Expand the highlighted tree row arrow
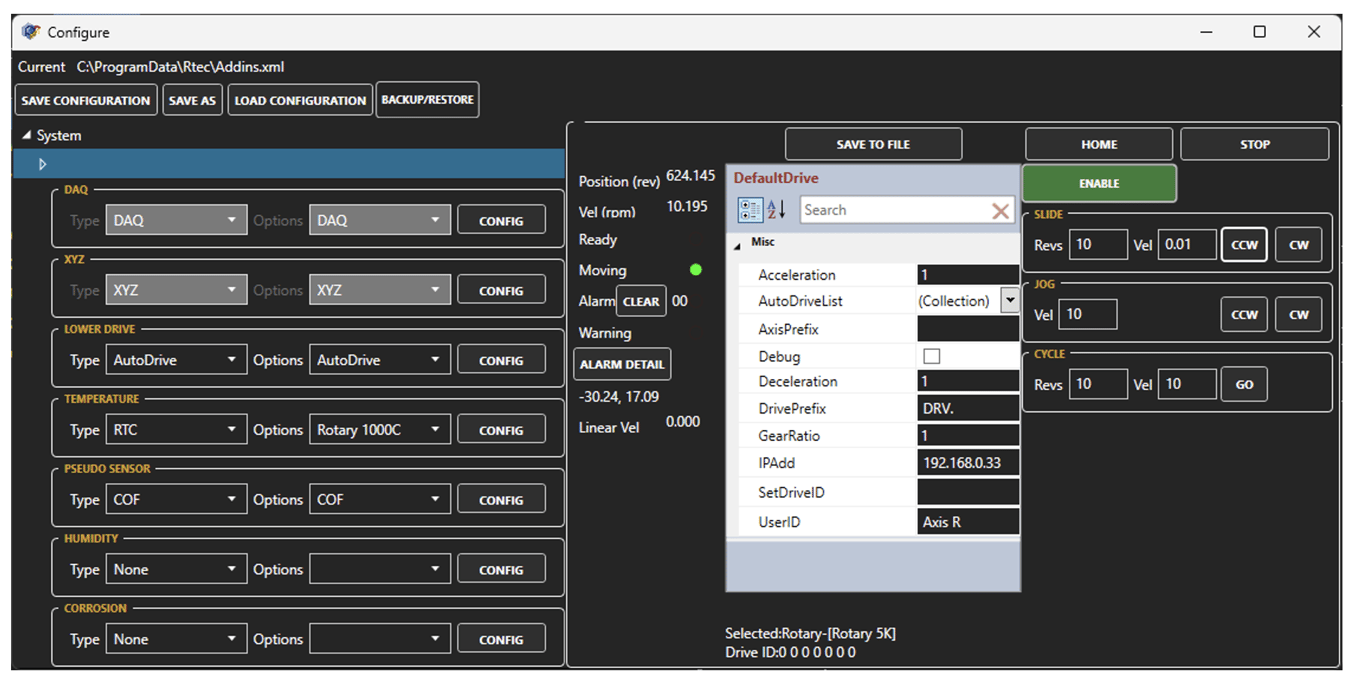 pyautogui.click(x=42, y=164)
